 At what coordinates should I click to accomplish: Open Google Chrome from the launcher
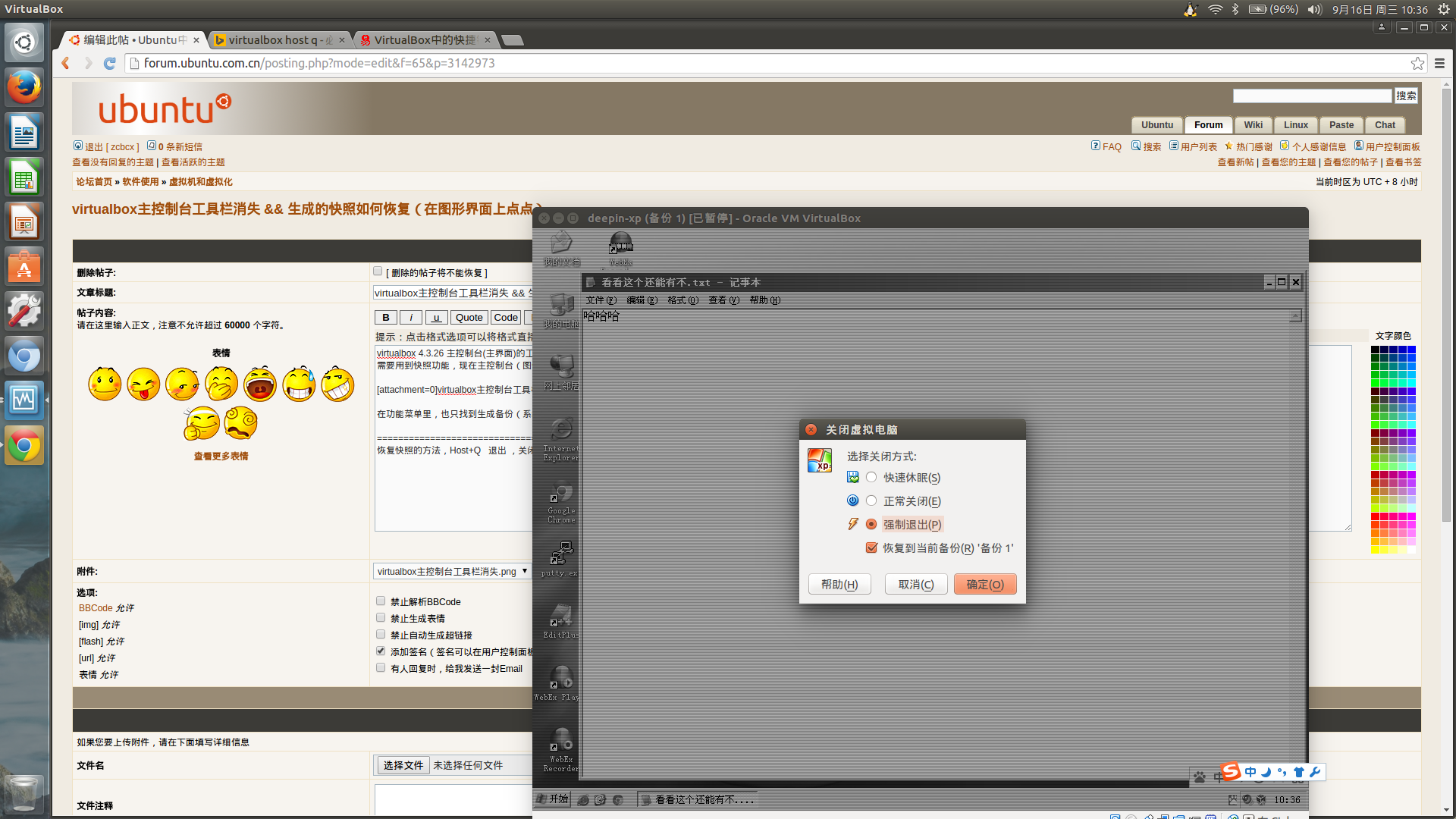click(x=24, y=445)
